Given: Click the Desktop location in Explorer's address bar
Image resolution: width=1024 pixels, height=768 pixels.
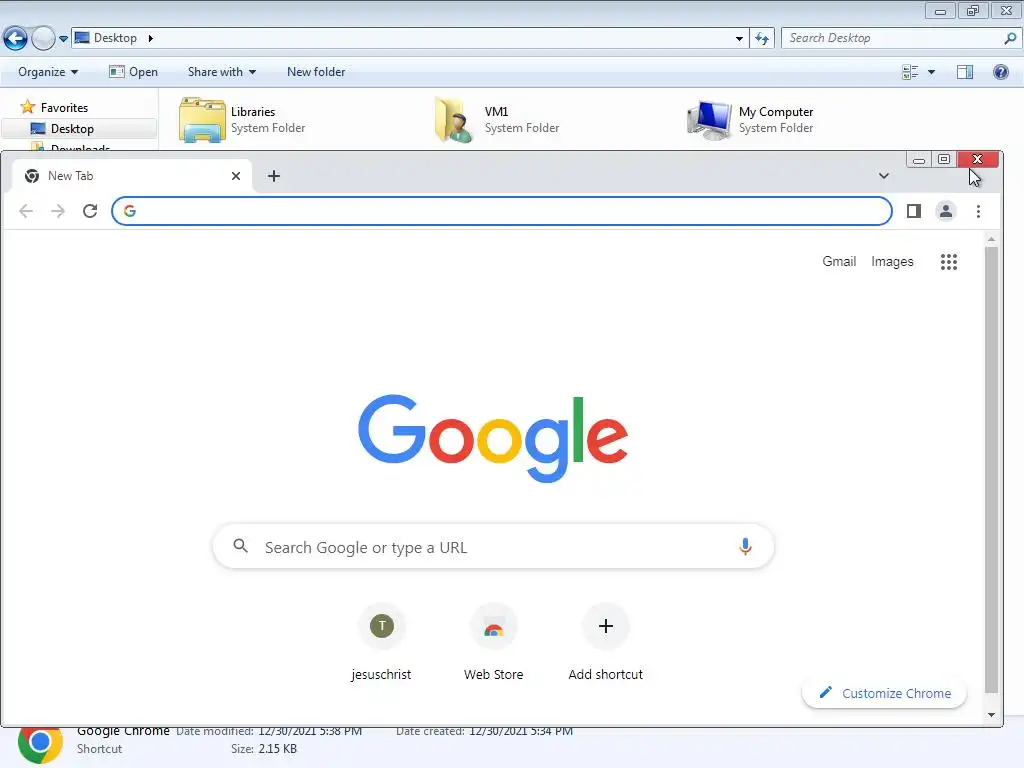Looking at the screenshot, I should (115, 38).
